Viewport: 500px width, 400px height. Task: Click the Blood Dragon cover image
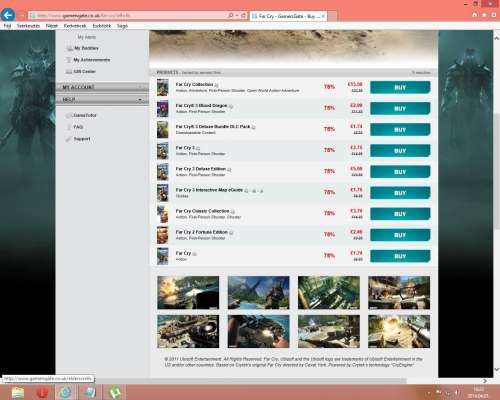(x=163, y=108)
